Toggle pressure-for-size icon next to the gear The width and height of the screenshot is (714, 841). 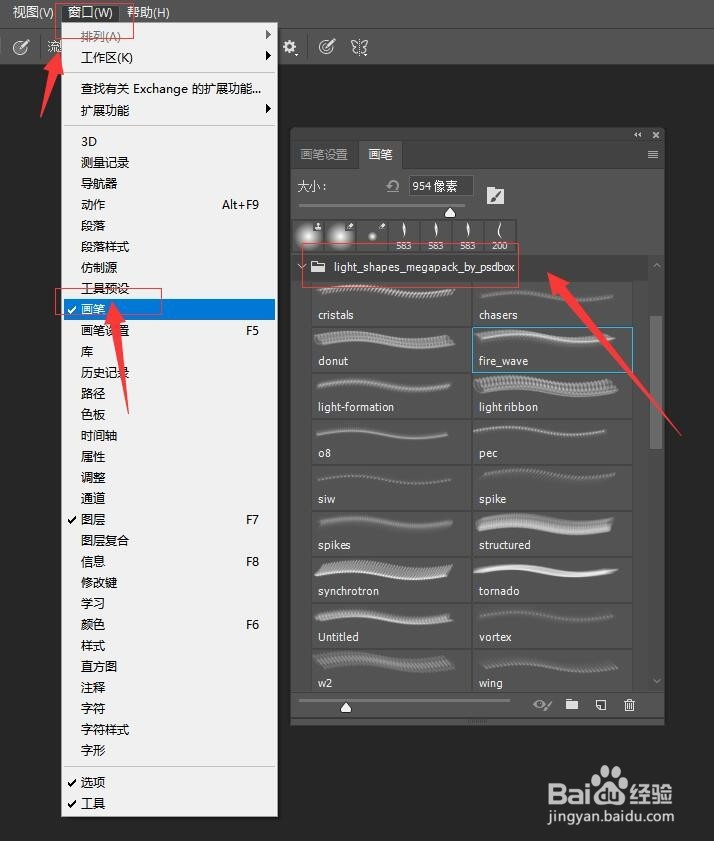326,47
